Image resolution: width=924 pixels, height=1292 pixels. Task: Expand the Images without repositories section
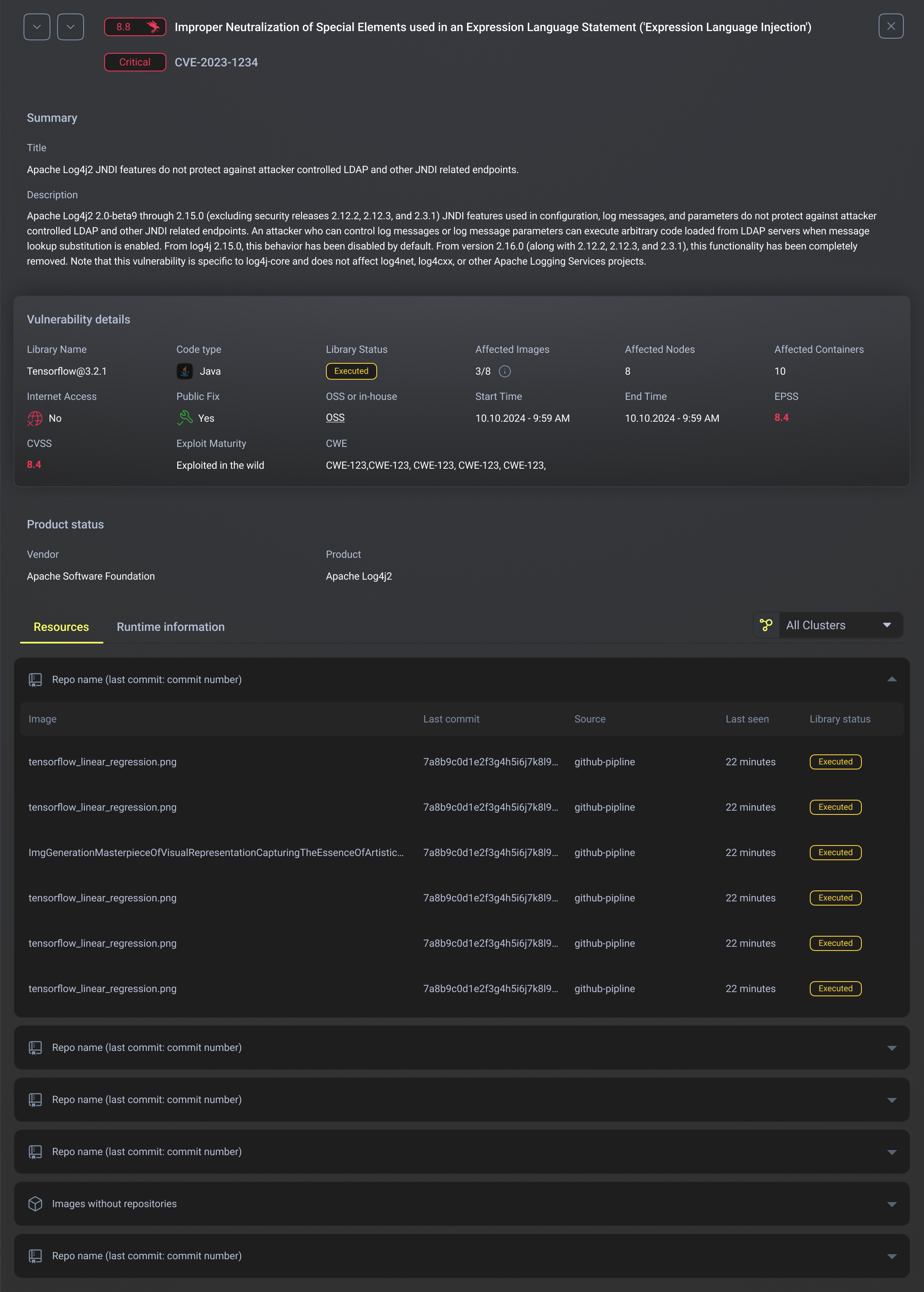892,1204
